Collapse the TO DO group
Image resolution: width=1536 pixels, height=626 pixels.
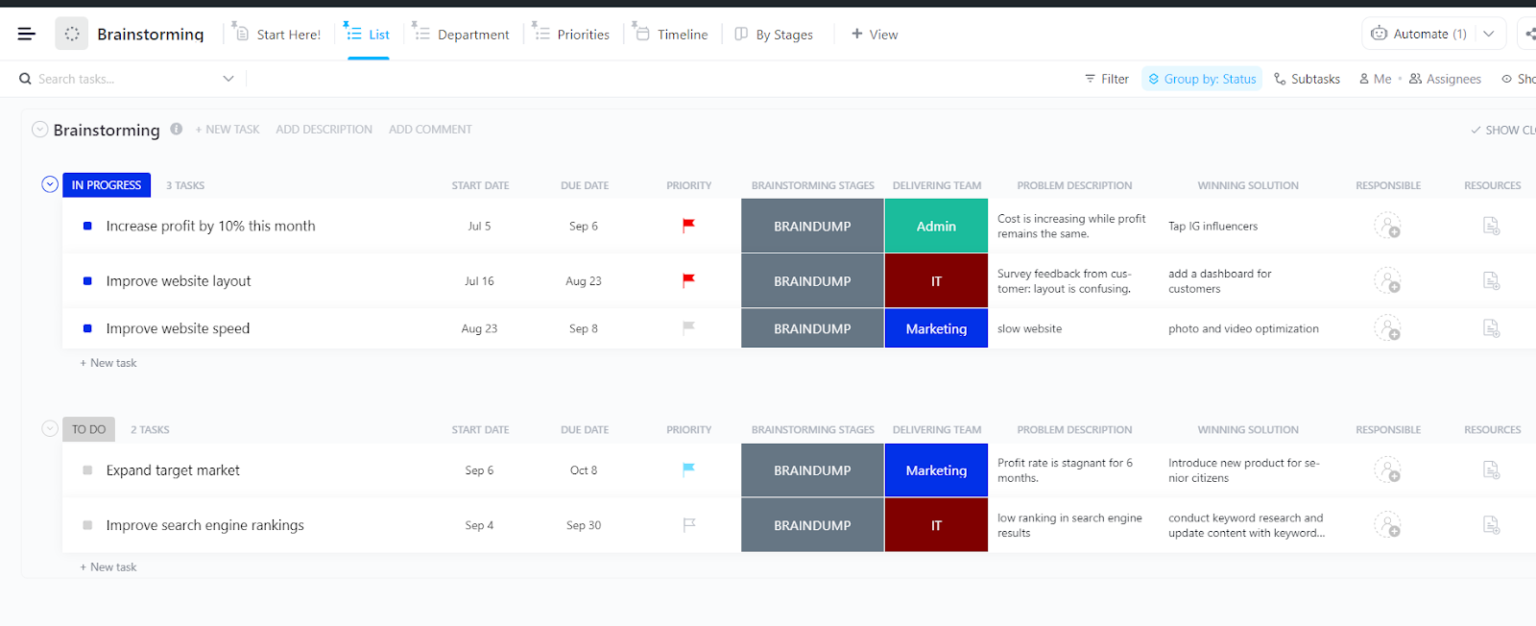pos(49,428)
